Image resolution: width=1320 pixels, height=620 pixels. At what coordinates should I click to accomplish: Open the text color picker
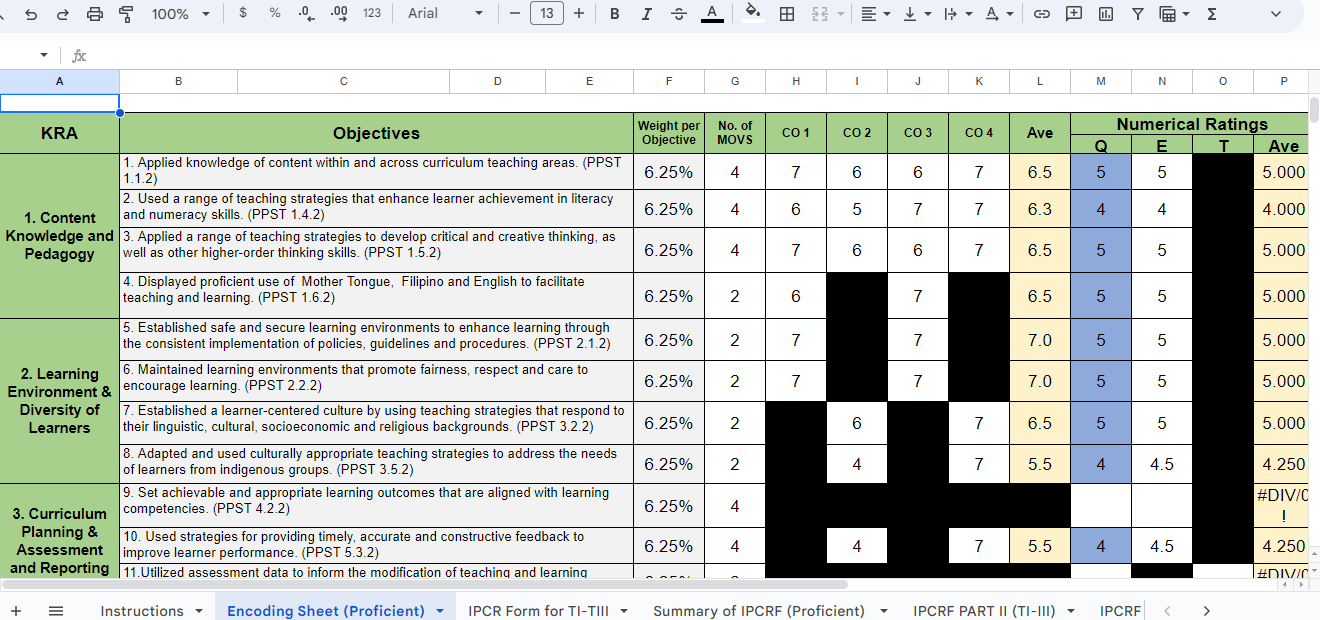(x=712, y=13)
